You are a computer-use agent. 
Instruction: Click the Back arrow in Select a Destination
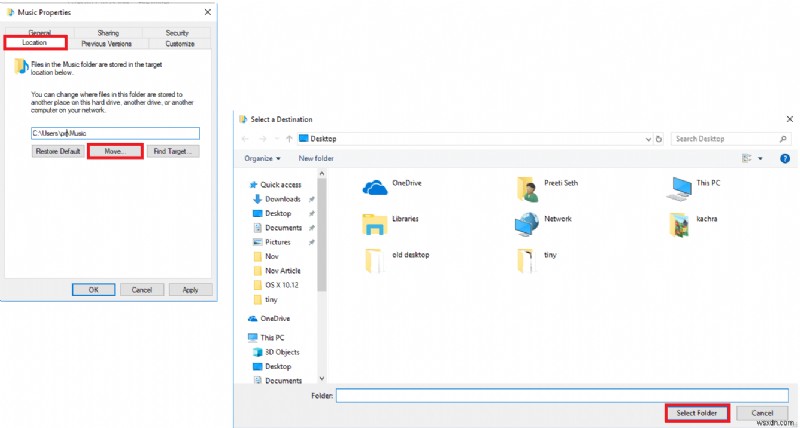tap(245, 139)
